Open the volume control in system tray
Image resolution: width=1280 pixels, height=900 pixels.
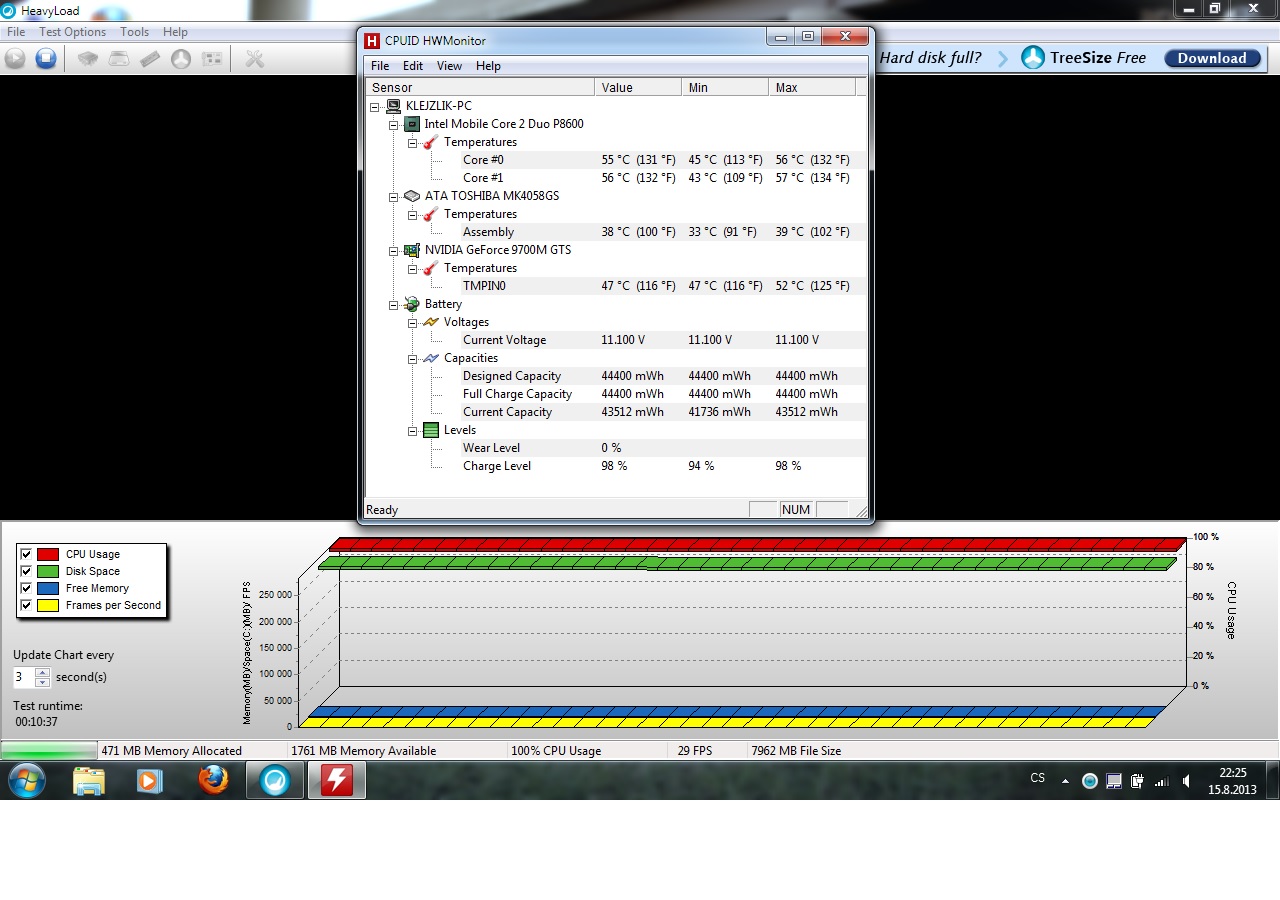click(x=1186, y=781)
